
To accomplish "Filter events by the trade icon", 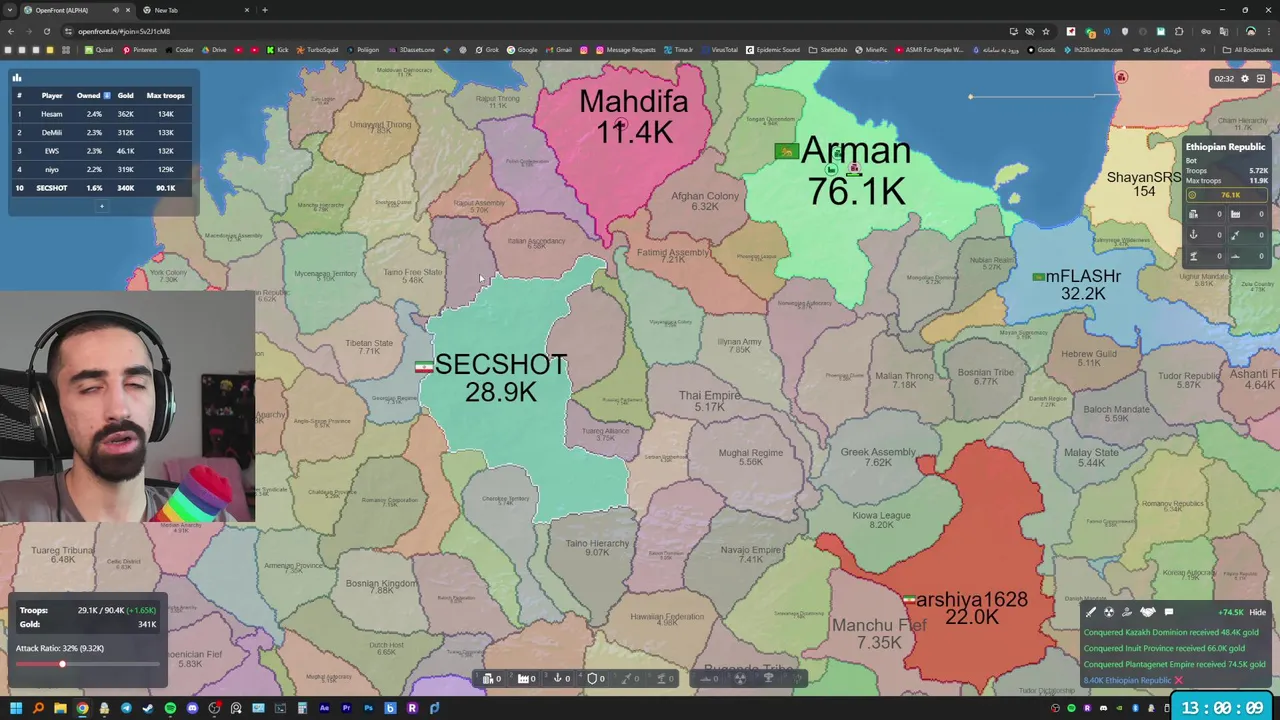I will 1127,612.
